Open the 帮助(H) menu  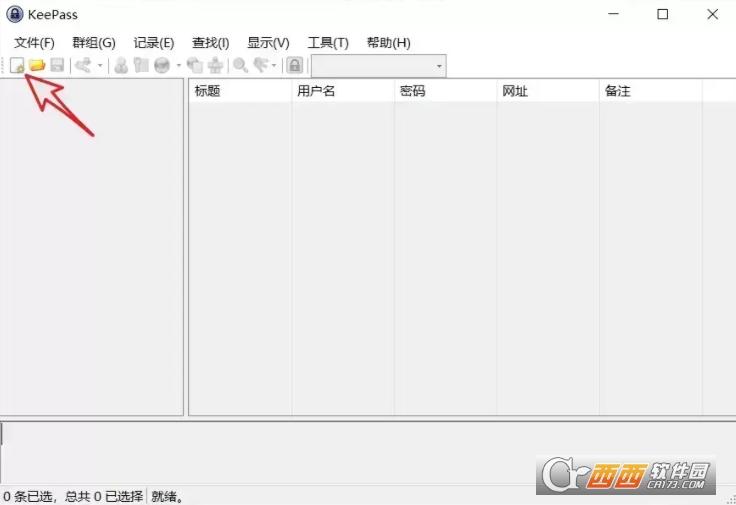pyautogui.click(x=389, y=43)
